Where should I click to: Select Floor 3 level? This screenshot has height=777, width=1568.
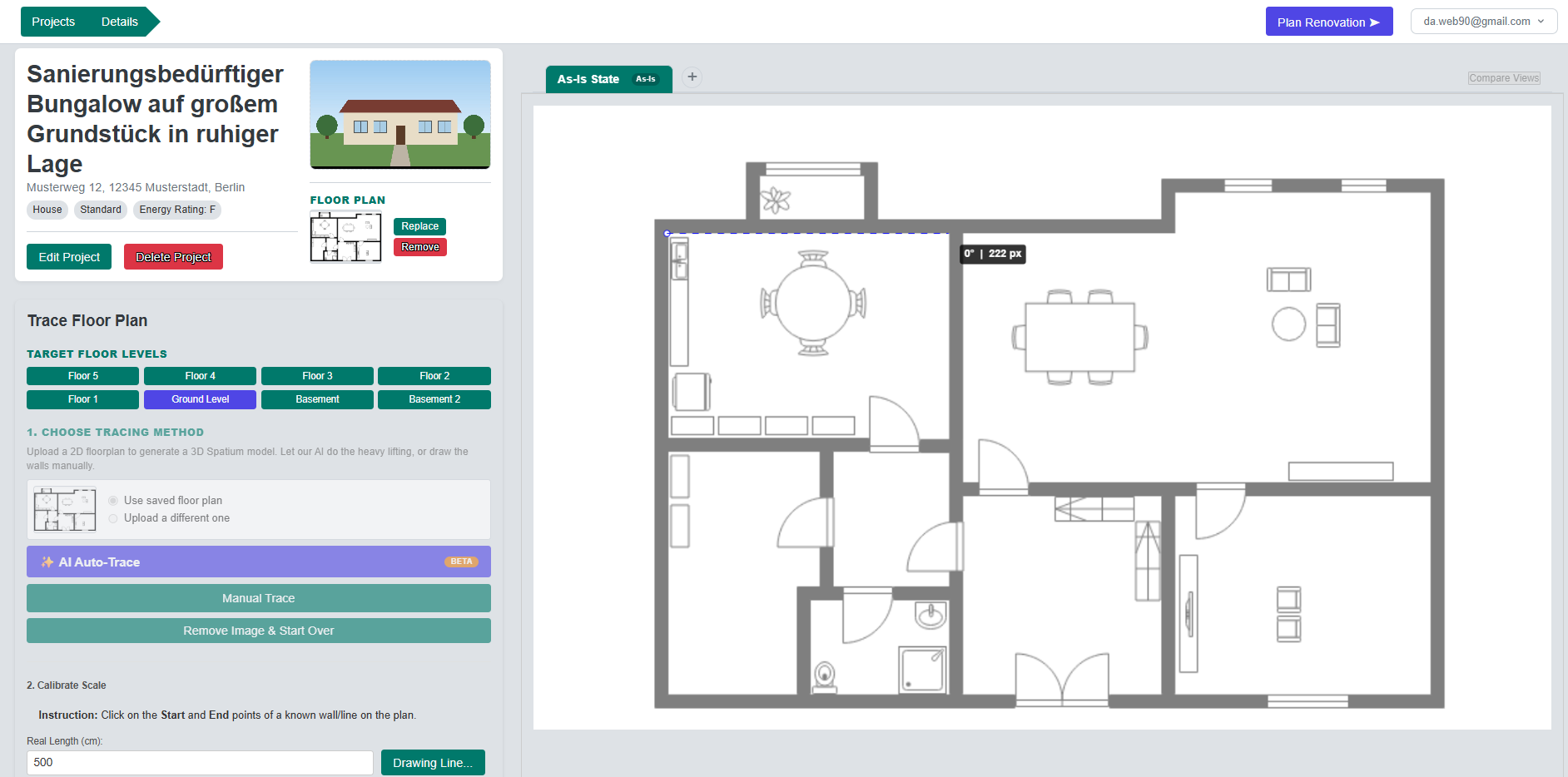click(x=317, y=376)
